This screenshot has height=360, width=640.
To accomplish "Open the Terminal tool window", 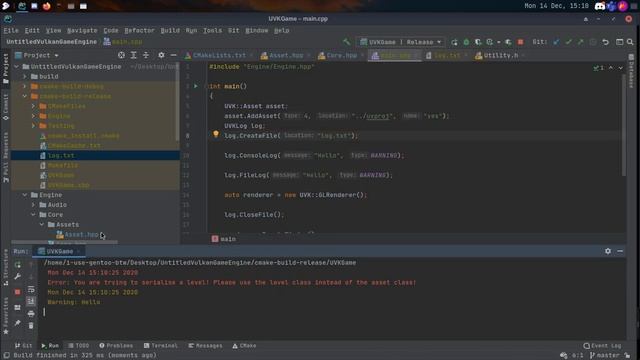I will tap(161, 346).
